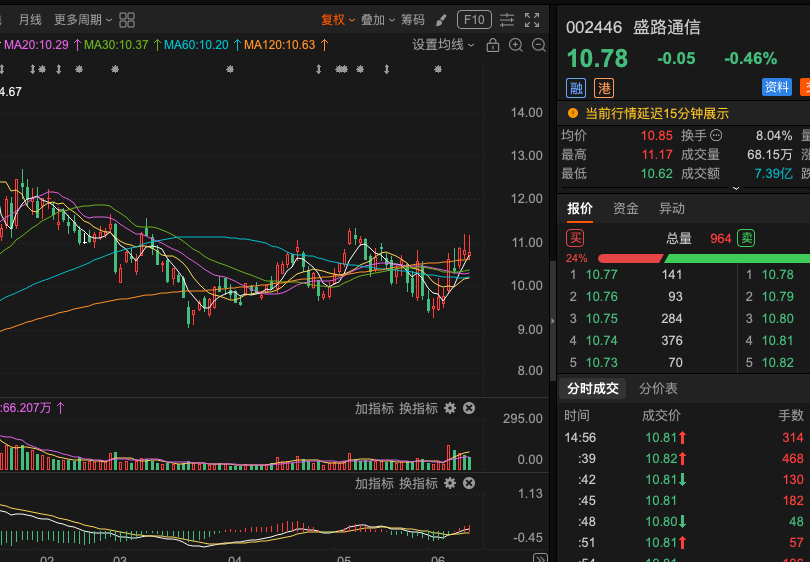Collapse the right panel side handle
The image size is (810, 562).
(x=553, y=321)
